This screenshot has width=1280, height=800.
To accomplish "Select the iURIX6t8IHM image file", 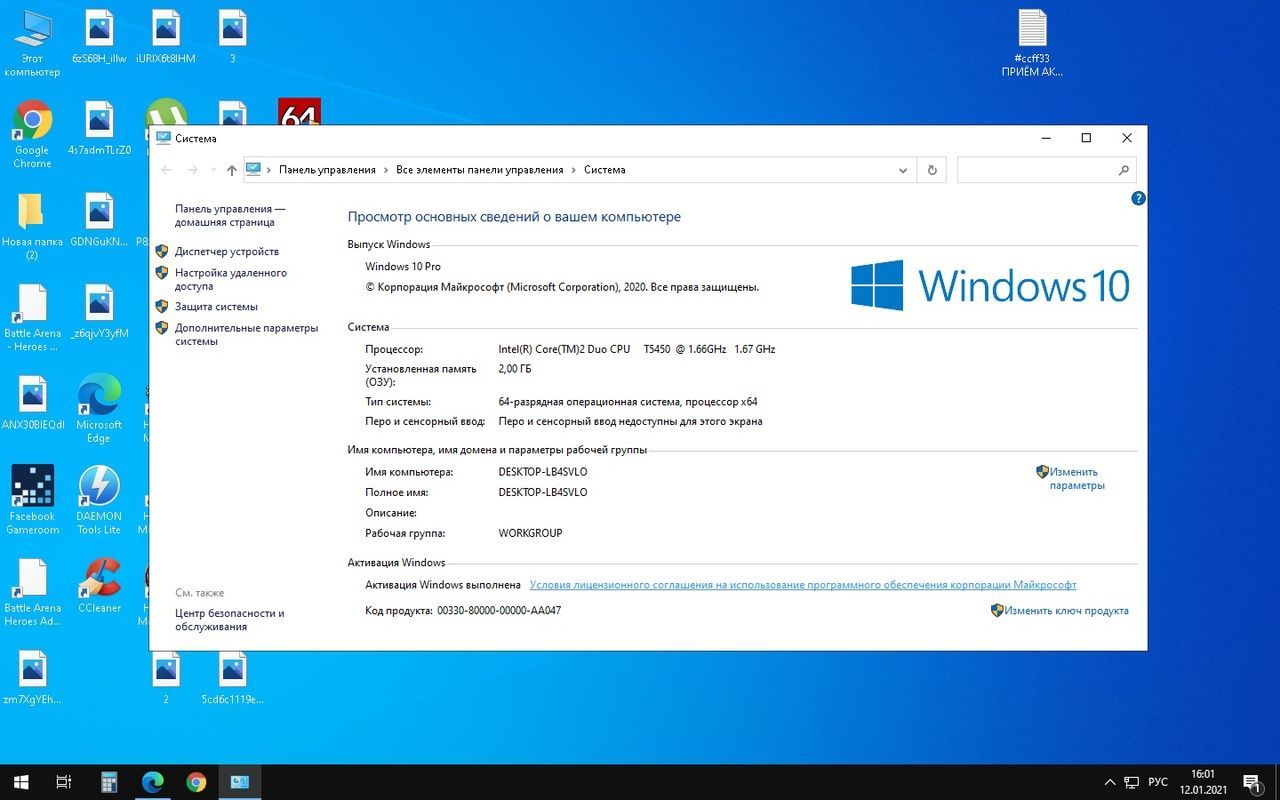I will click(166, 37).
